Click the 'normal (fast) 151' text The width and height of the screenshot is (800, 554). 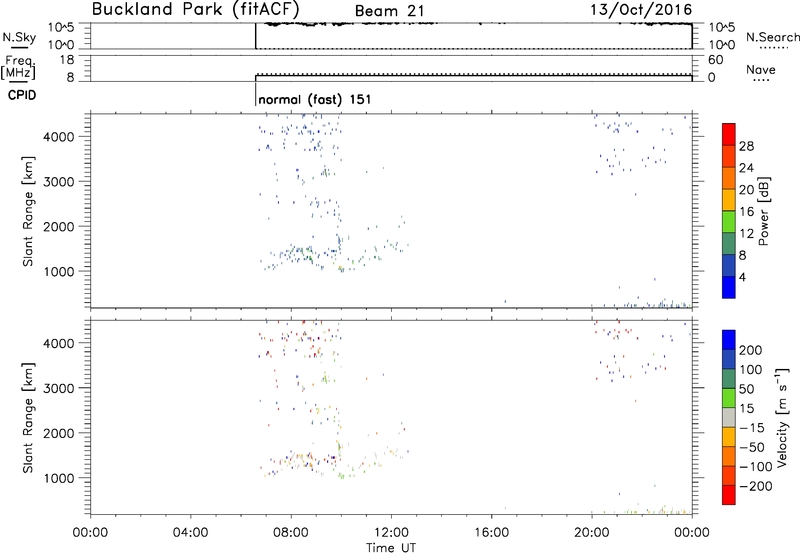pyautogui.click(x=315, y=99)
